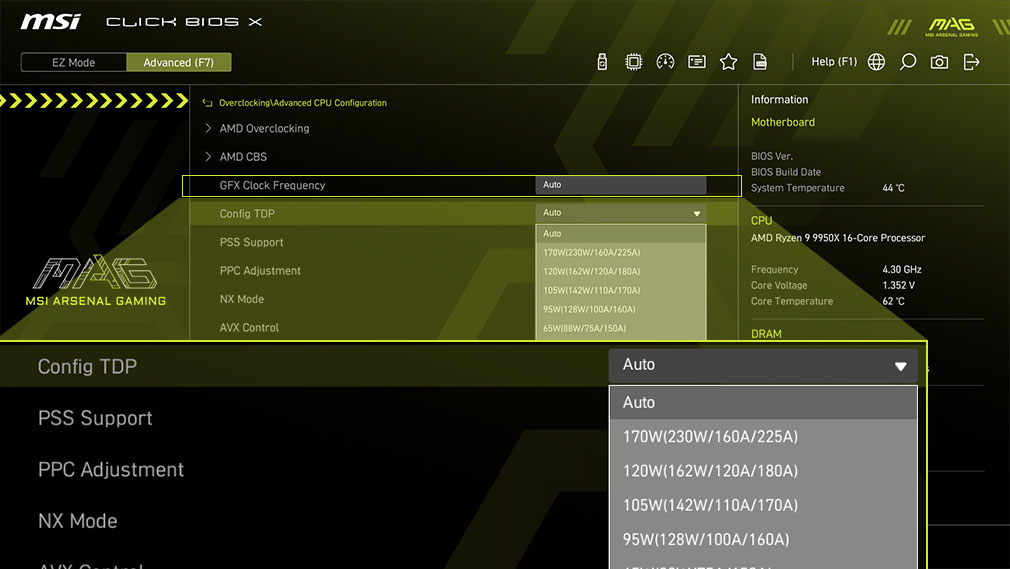Viewport: 1010px width, 569px height.
Task: Expand the AMD Overclocking submenu
Action: click(264, 128)
